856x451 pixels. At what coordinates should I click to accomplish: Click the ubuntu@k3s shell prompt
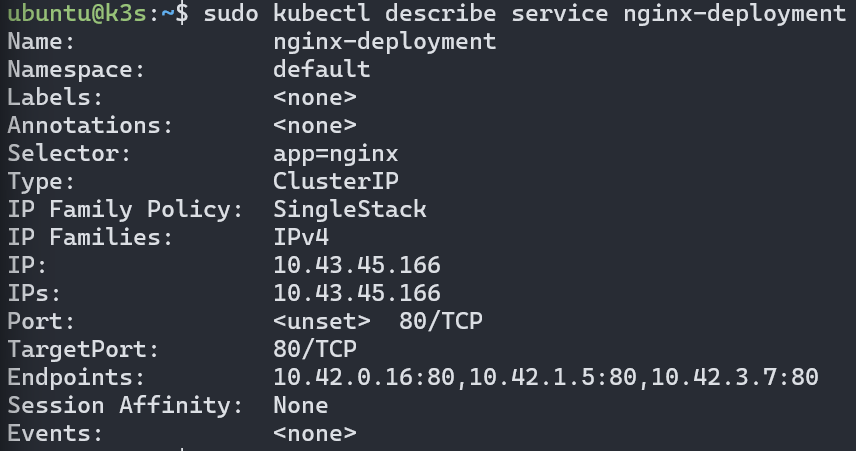(x=82, y=14)
